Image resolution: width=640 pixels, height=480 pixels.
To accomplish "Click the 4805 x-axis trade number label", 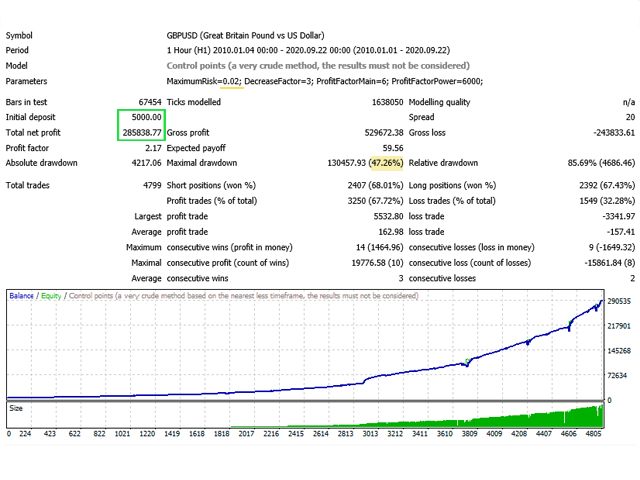I will tap(593, 433).
